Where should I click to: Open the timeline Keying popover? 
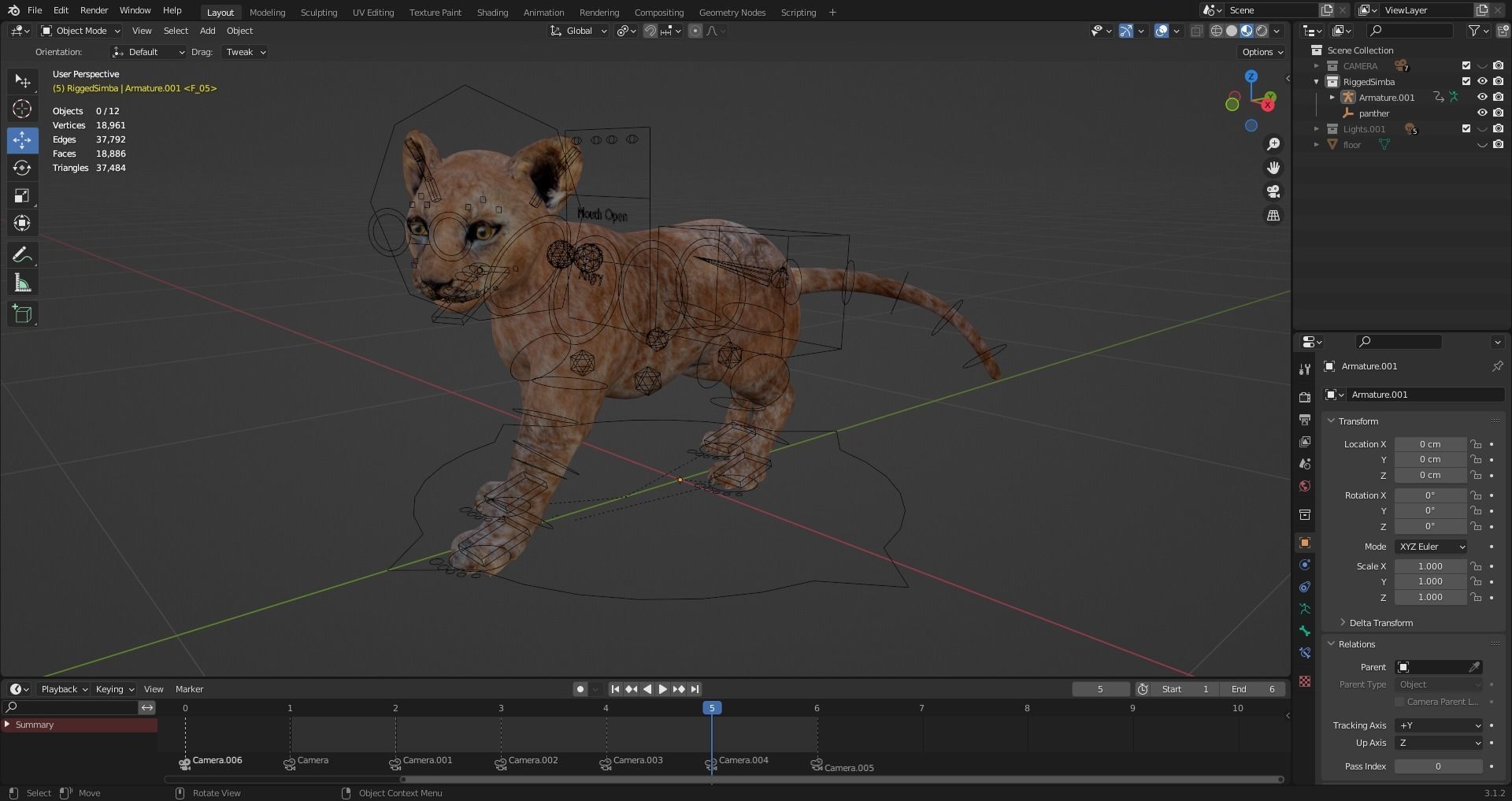click(114, 689)
